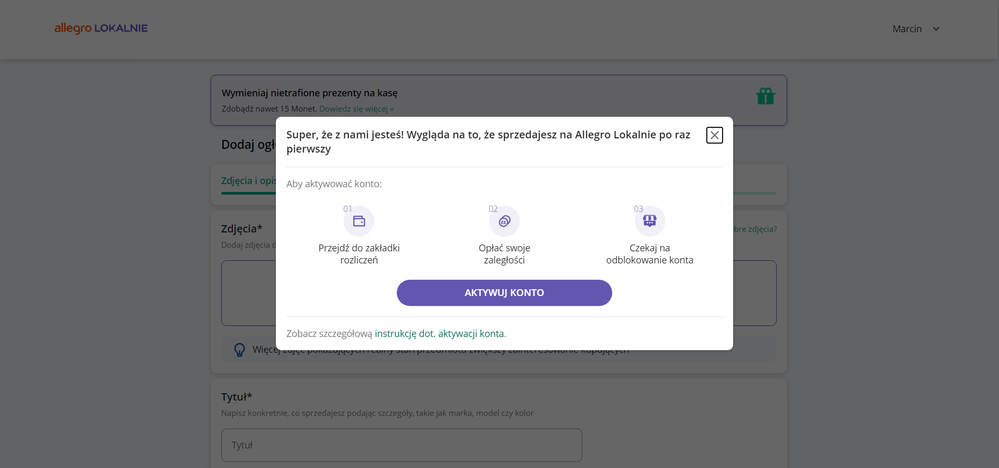Image resolution: width=999 pixels, height=468 pixels.
Task: Click the Tytuł input field
Action: pyautogui.click(x=401, y=445)
